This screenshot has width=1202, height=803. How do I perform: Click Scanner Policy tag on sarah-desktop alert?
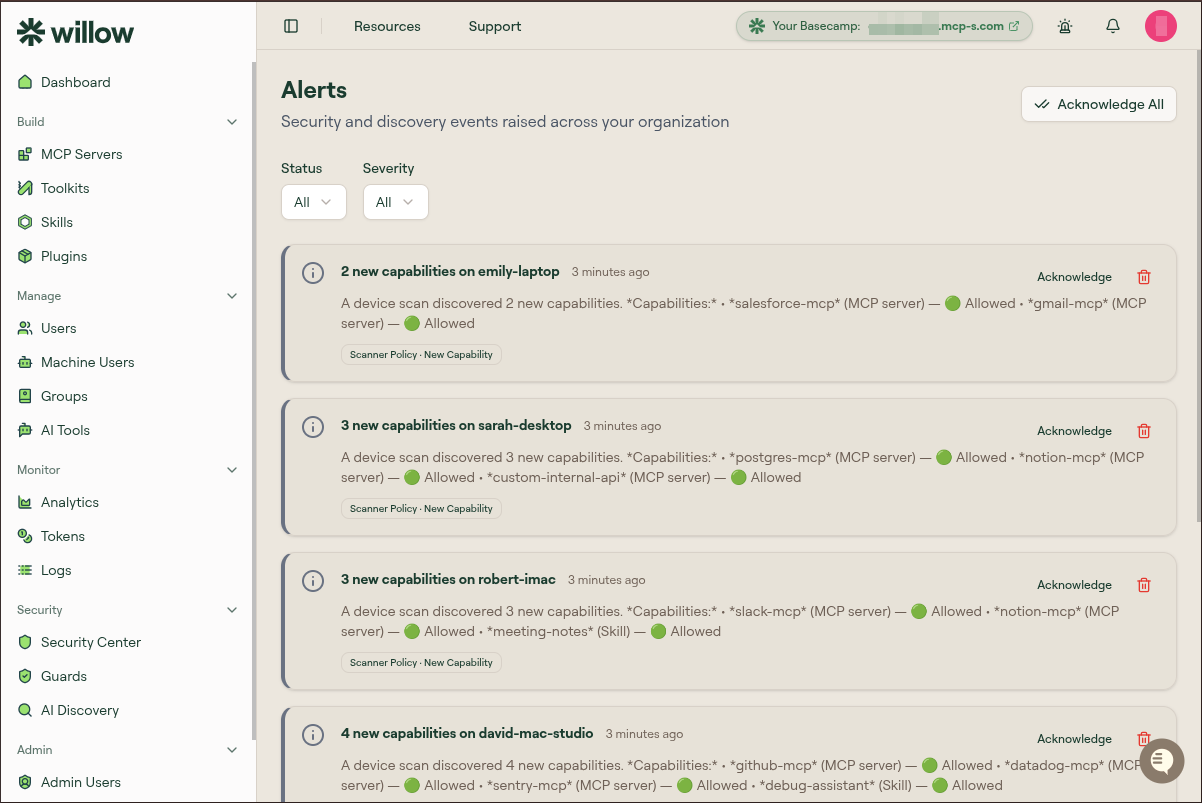[421, 508]
